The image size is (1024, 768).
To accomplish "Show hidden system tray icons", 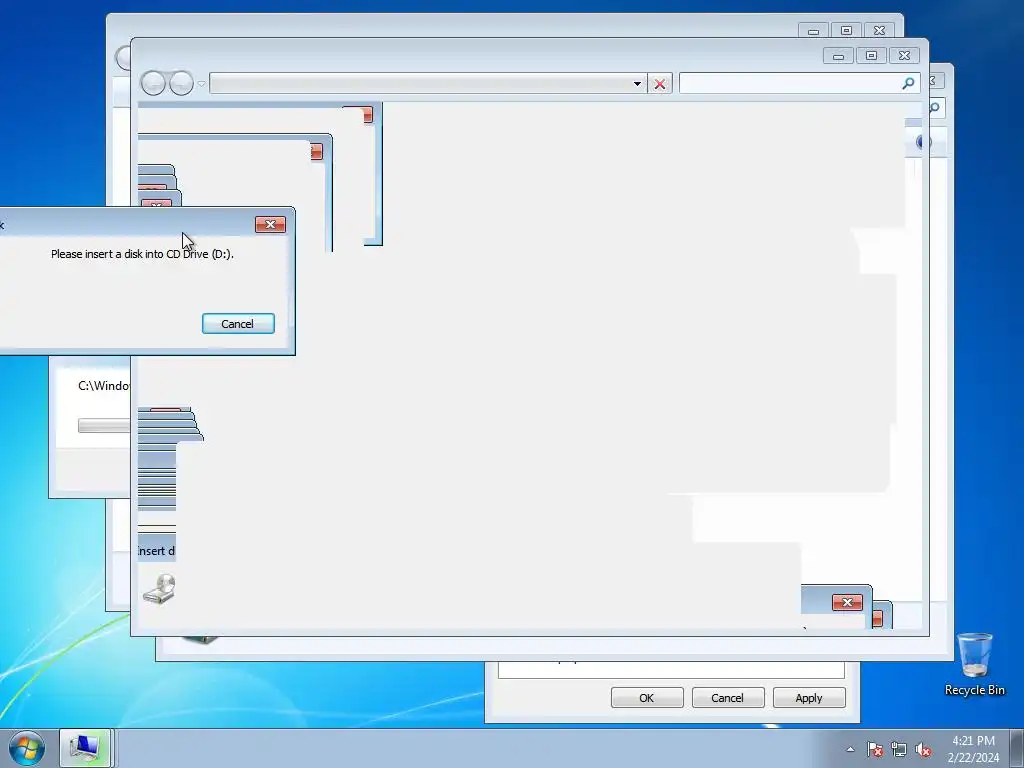I will tap(850, 749).
